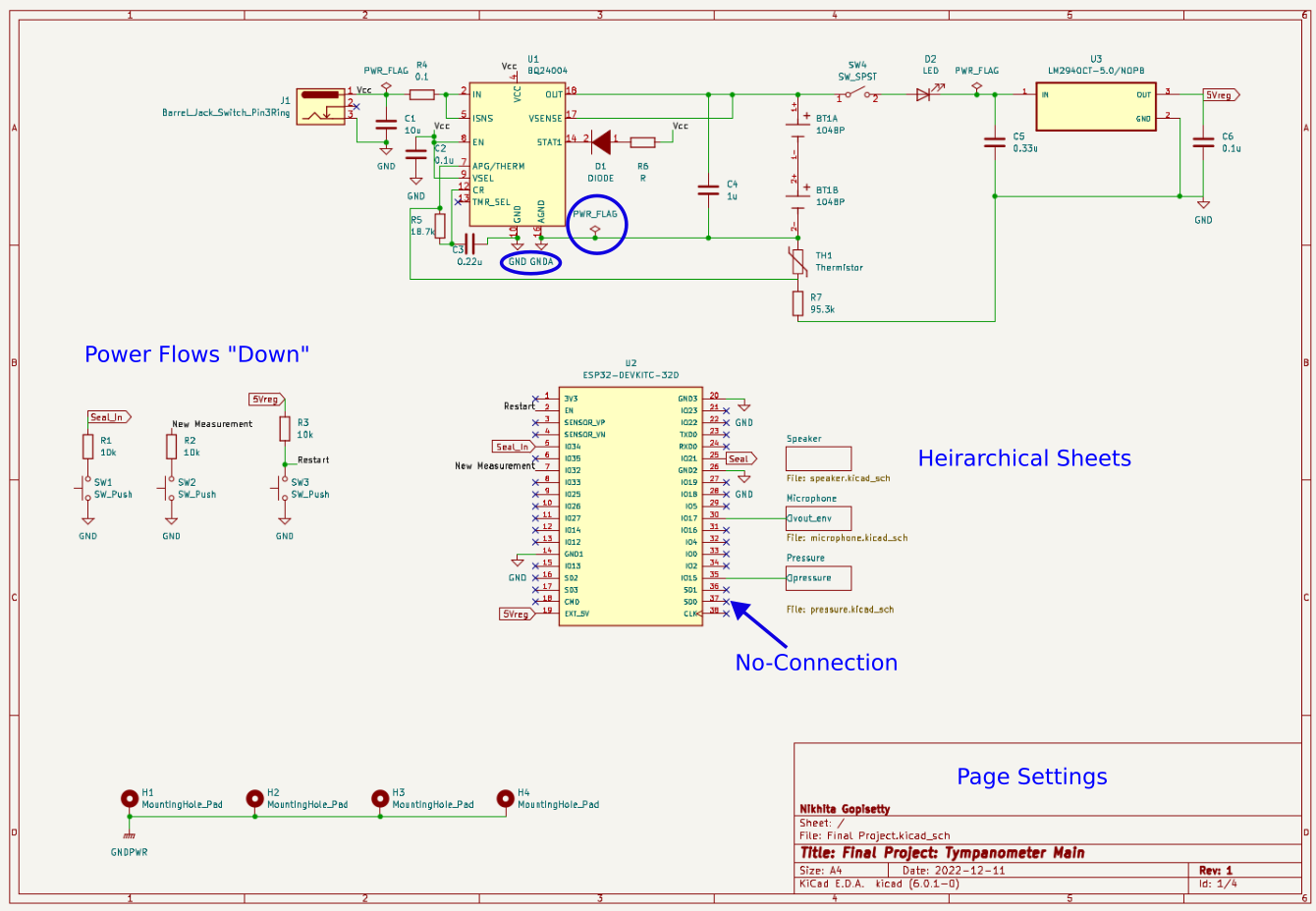The width and height of the screenshot is (1316, 911).
Task: Click the SW3 push button symbol
Action: (x=284, y=488)
